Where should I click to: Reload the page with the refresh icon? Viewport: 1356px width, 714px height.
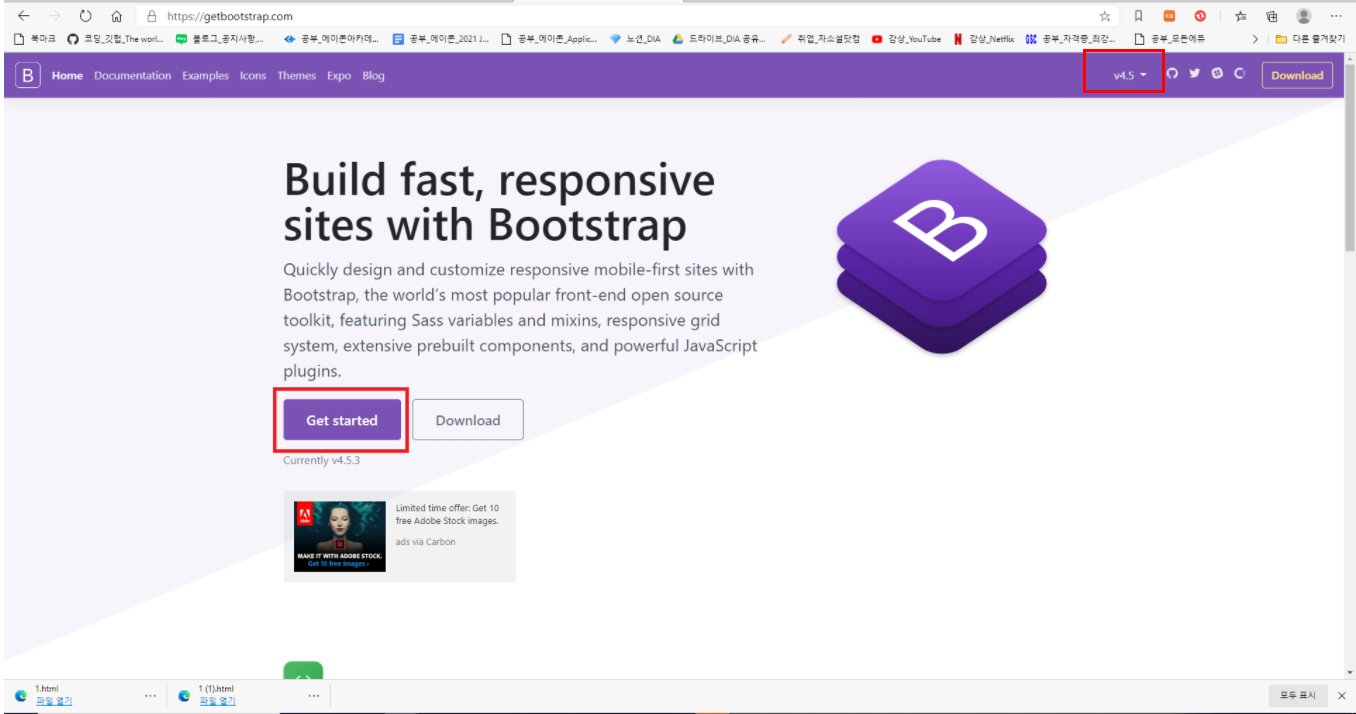tap(86, 16)
